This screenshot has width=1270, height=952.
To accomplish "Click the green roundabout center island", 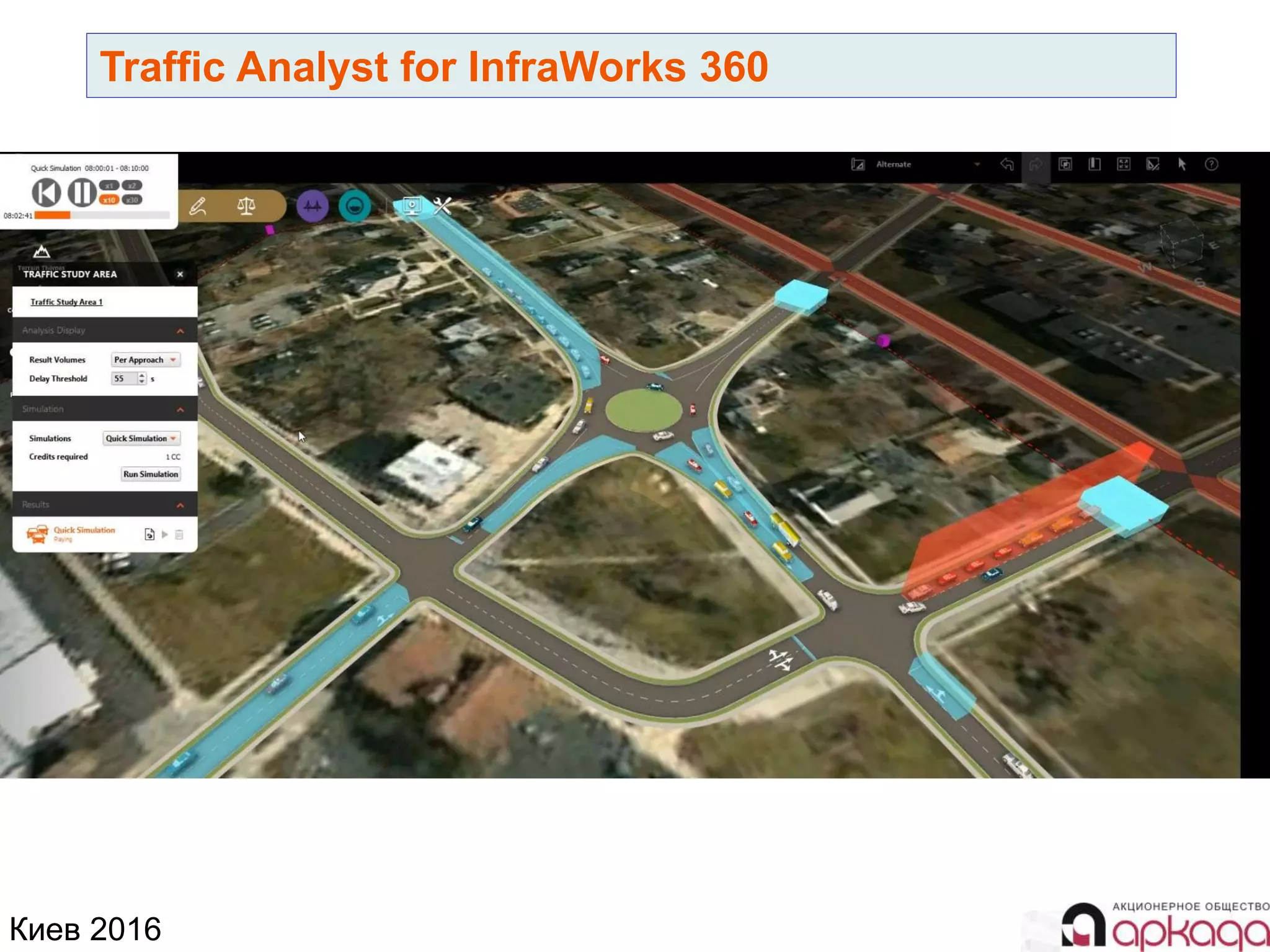I will click(x=643, y=410).
